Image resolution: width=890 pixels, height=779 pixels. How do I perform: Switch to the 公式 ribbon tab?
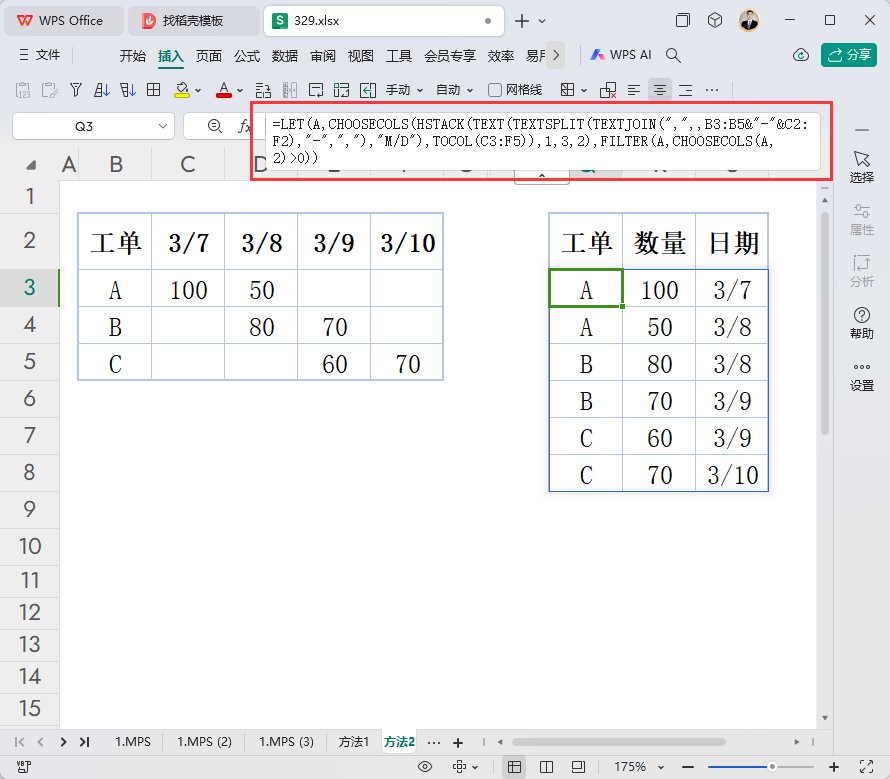(x=247, y=56)
